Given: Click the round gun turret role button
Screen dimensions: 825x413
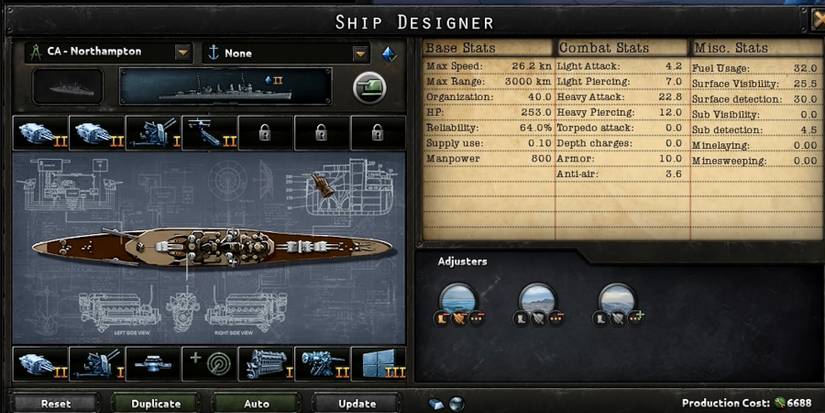Looking at the screenshot, I should (370, 87).
